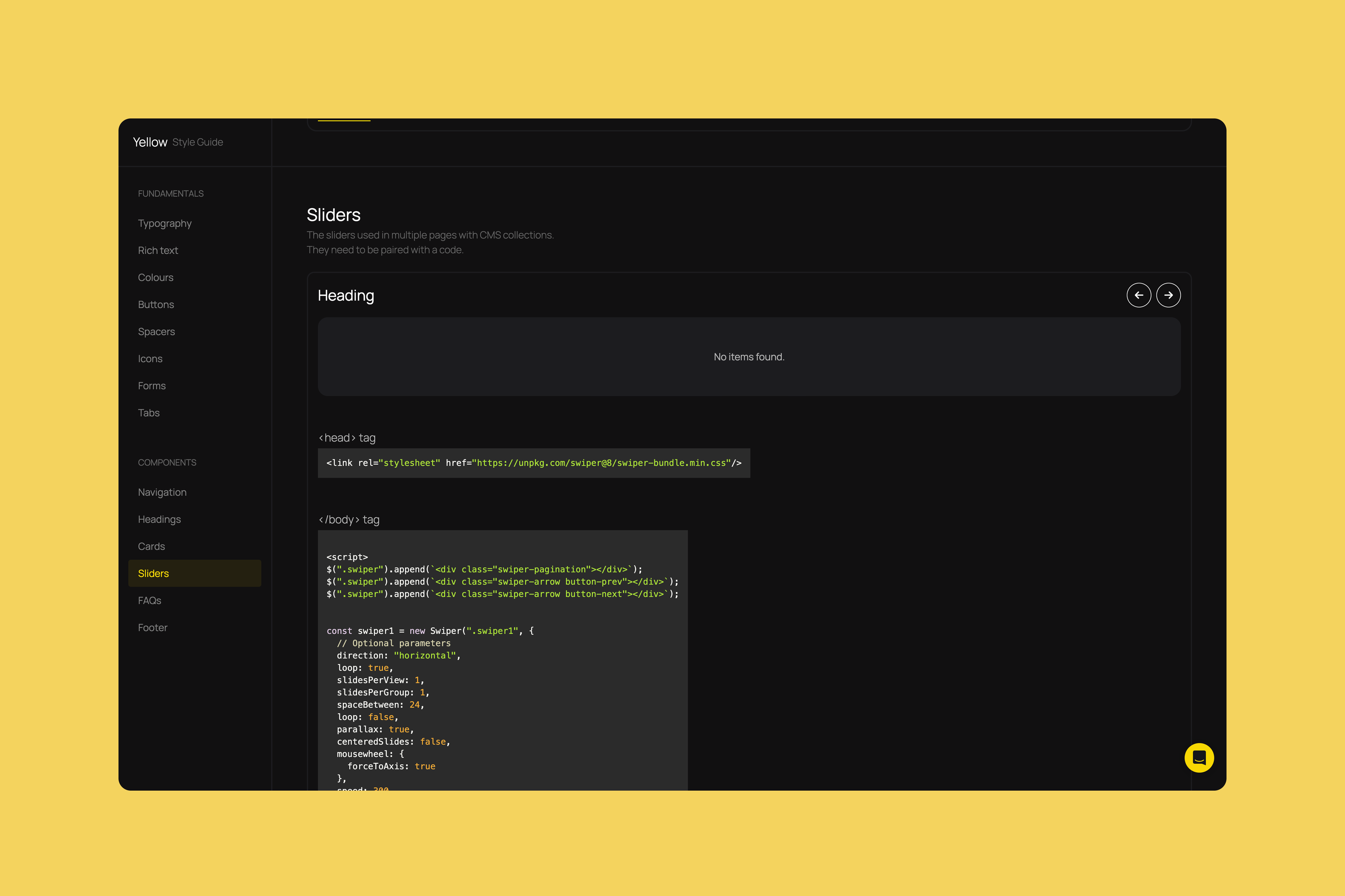Click the '<head> tag' label
The width and height of the screenshot is (1345, 896).
click(x=347, y=438)
